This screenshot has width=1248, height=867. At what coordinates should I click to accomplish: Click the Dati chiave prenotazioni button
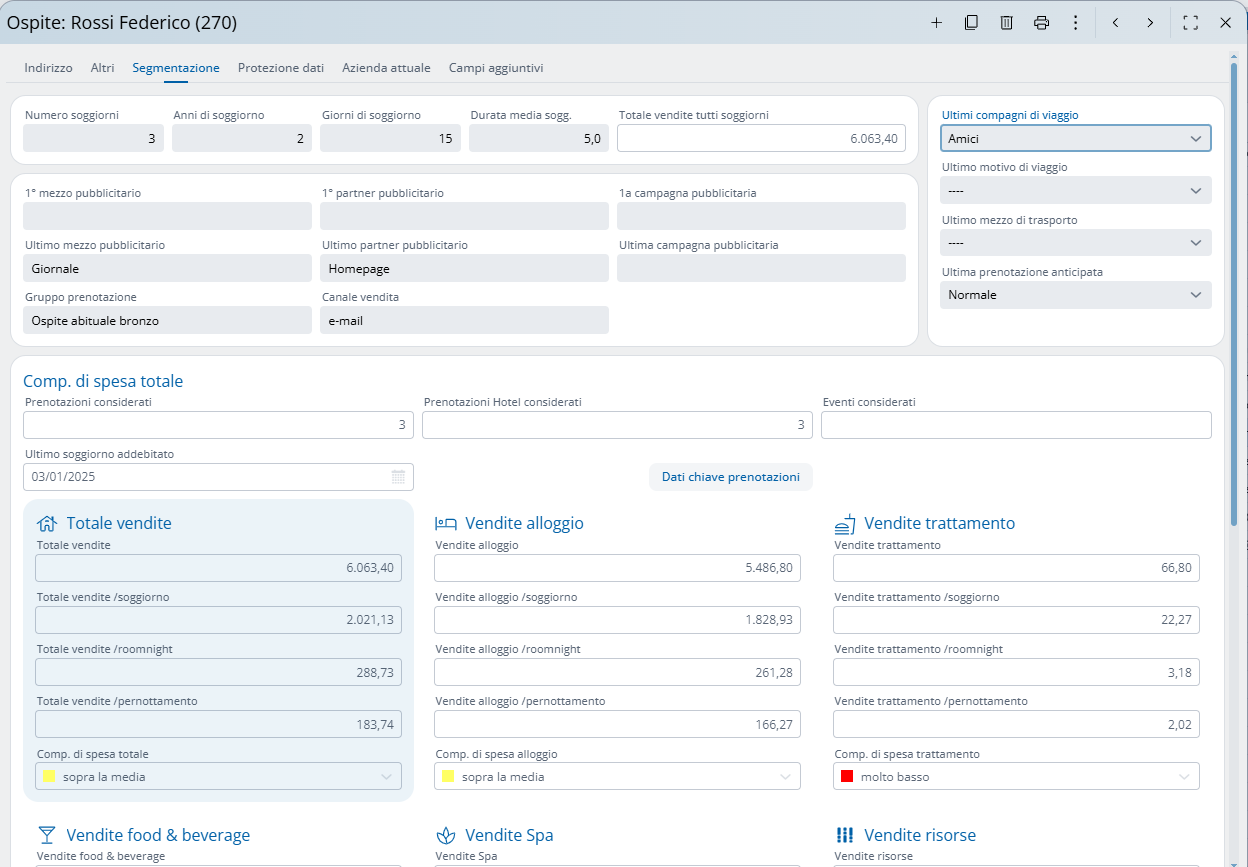click(730, 477)
